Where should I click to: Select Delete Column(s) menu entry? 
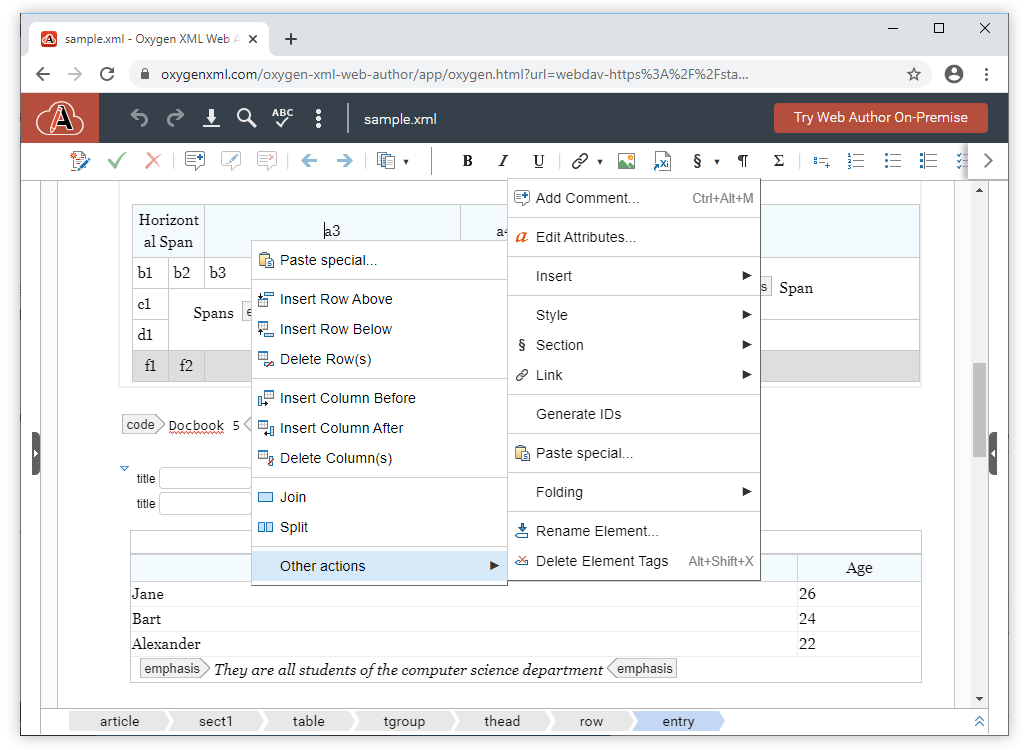point(379,458)
